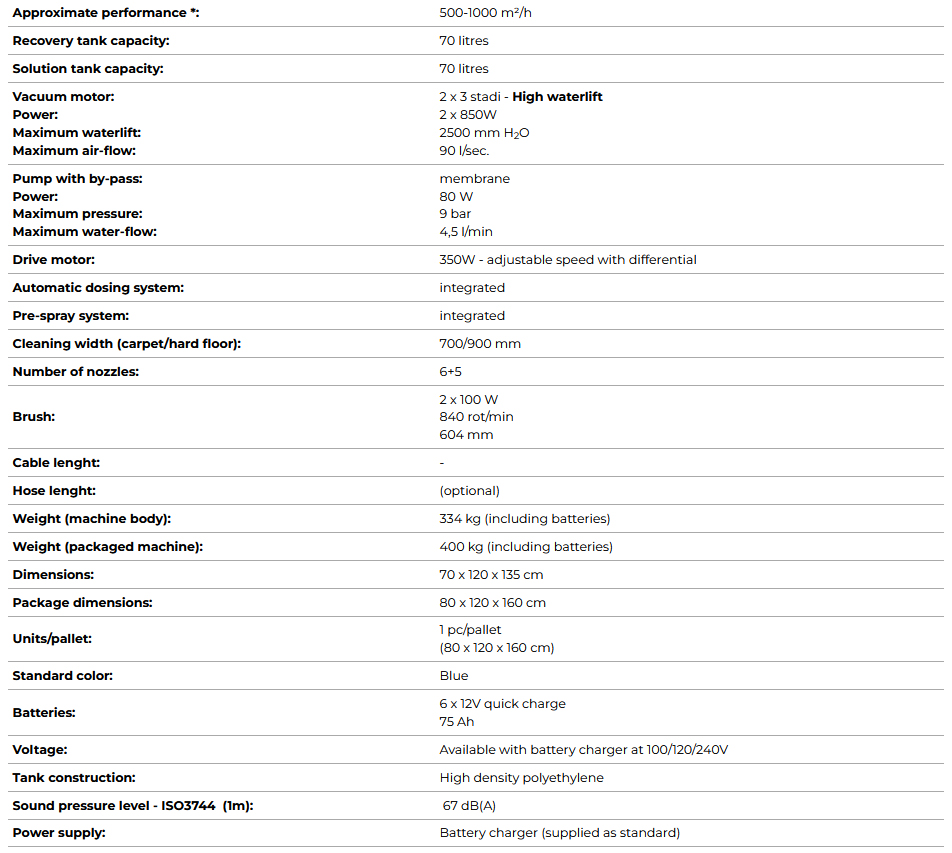Click the 'Pre-spray system' label
952x853 pixels.
point(69,316)
